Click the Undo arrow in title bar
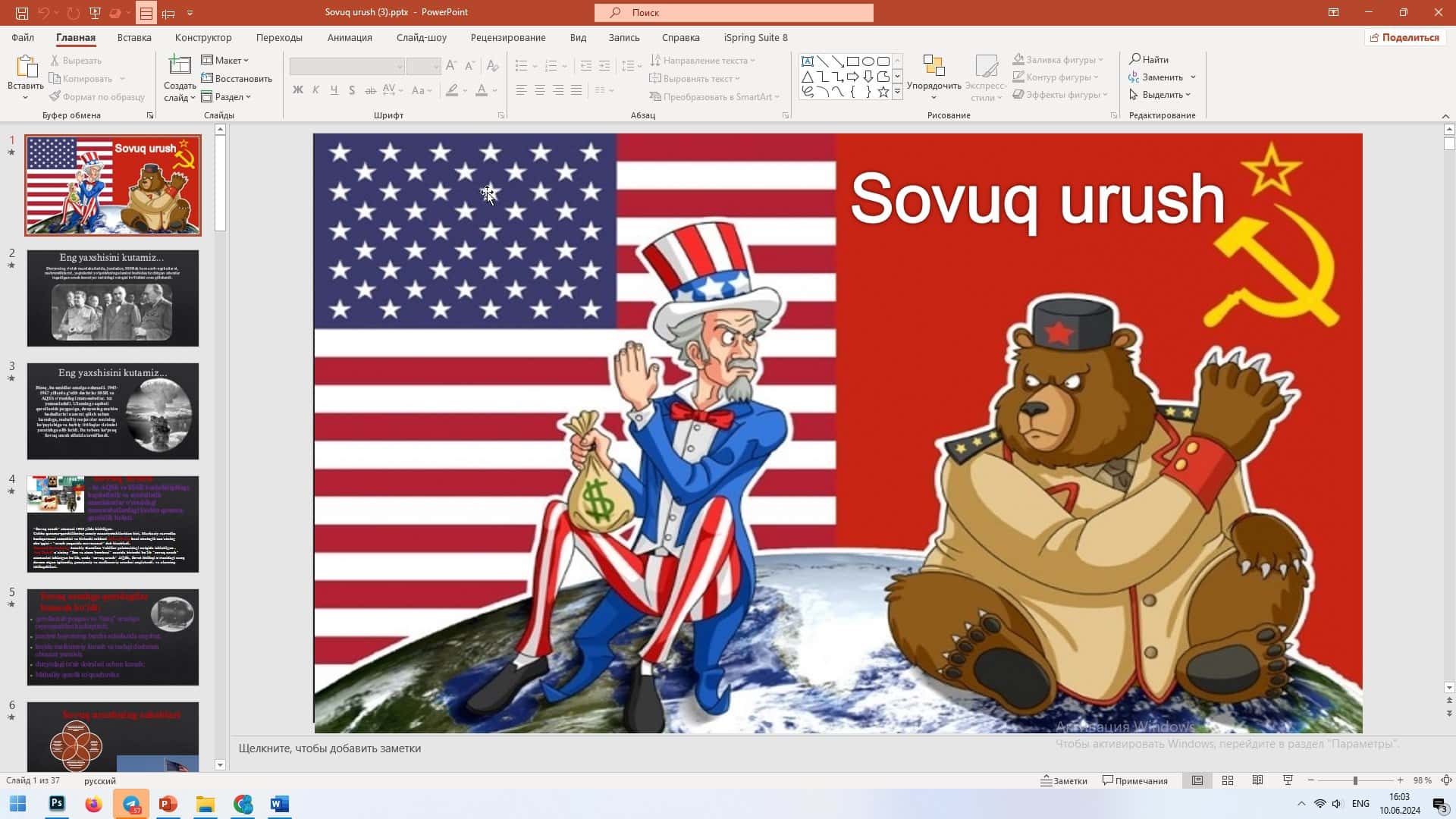The width and height of the screenshot is (1456, 819). point(44,13)
